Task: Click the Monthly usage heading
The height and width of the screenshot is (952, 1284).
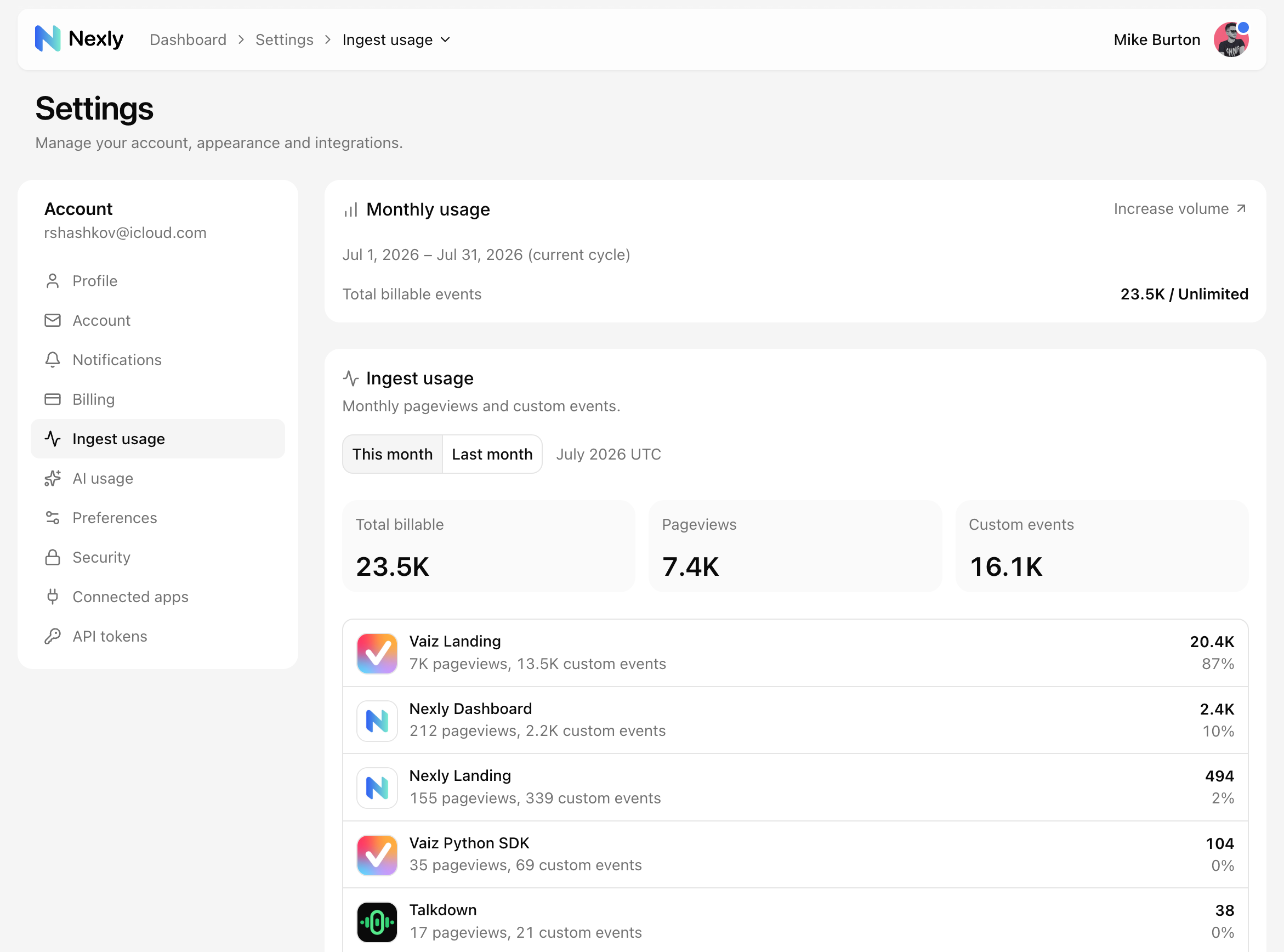Action: click(x=428, y=209)
